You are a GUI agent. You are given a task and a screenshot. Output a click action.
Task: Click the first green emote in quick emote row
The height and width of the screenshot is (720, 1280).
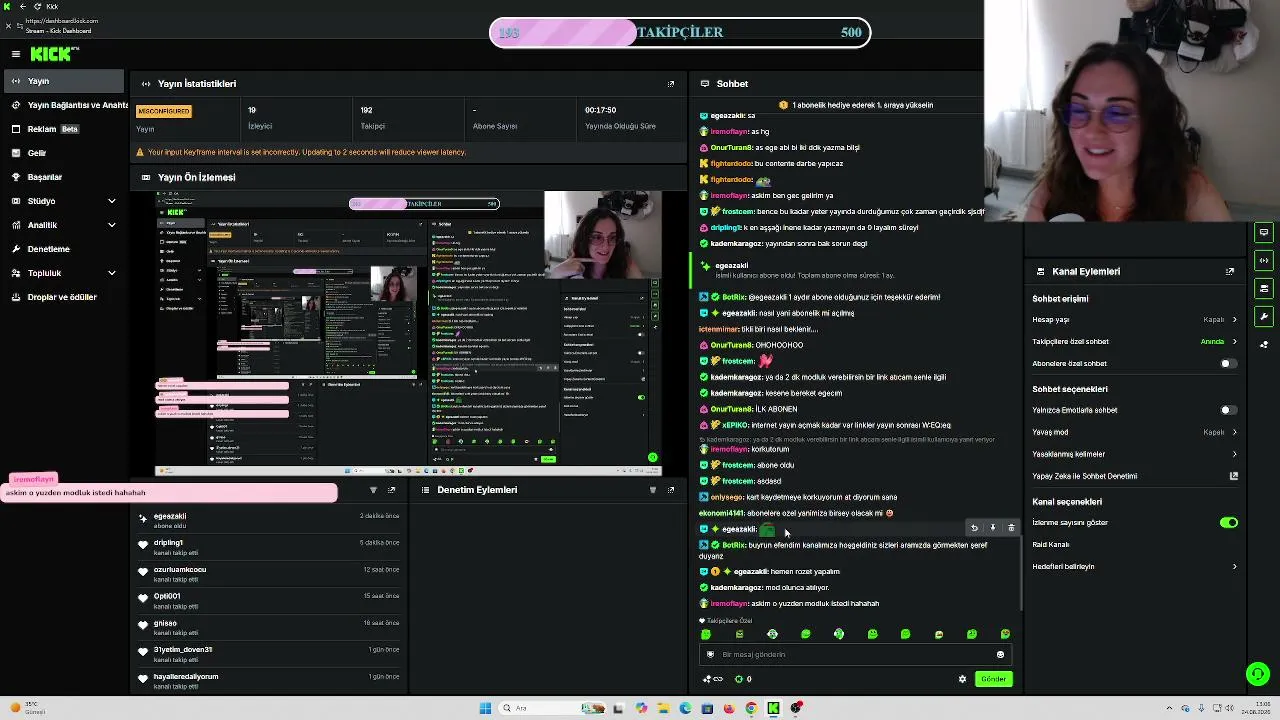(706, 634)
